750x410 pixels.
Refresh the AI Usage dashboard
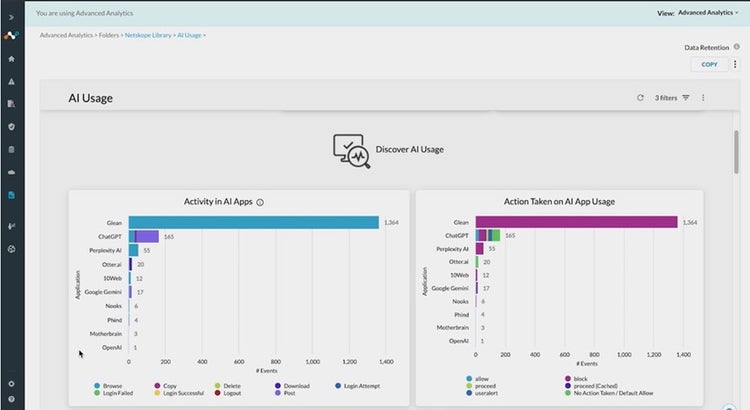(640, 98)
